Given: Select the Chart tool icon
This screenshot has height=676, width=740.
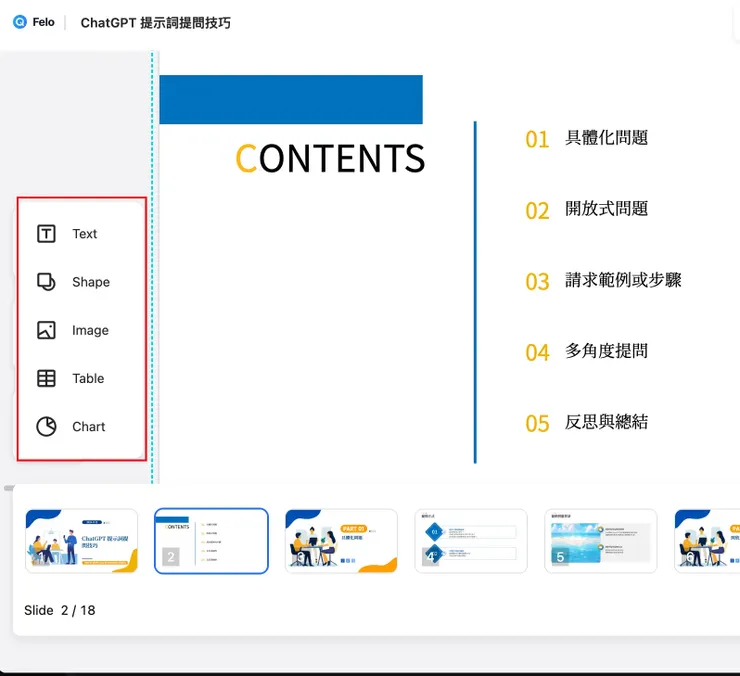Looking at the screenshot, I should [46, 426].
